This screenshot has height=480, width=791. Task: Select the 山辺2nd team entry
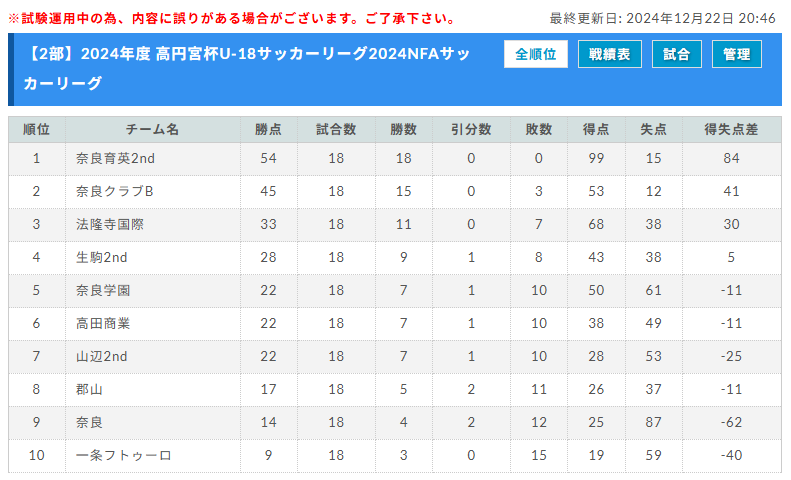[101, 356]
